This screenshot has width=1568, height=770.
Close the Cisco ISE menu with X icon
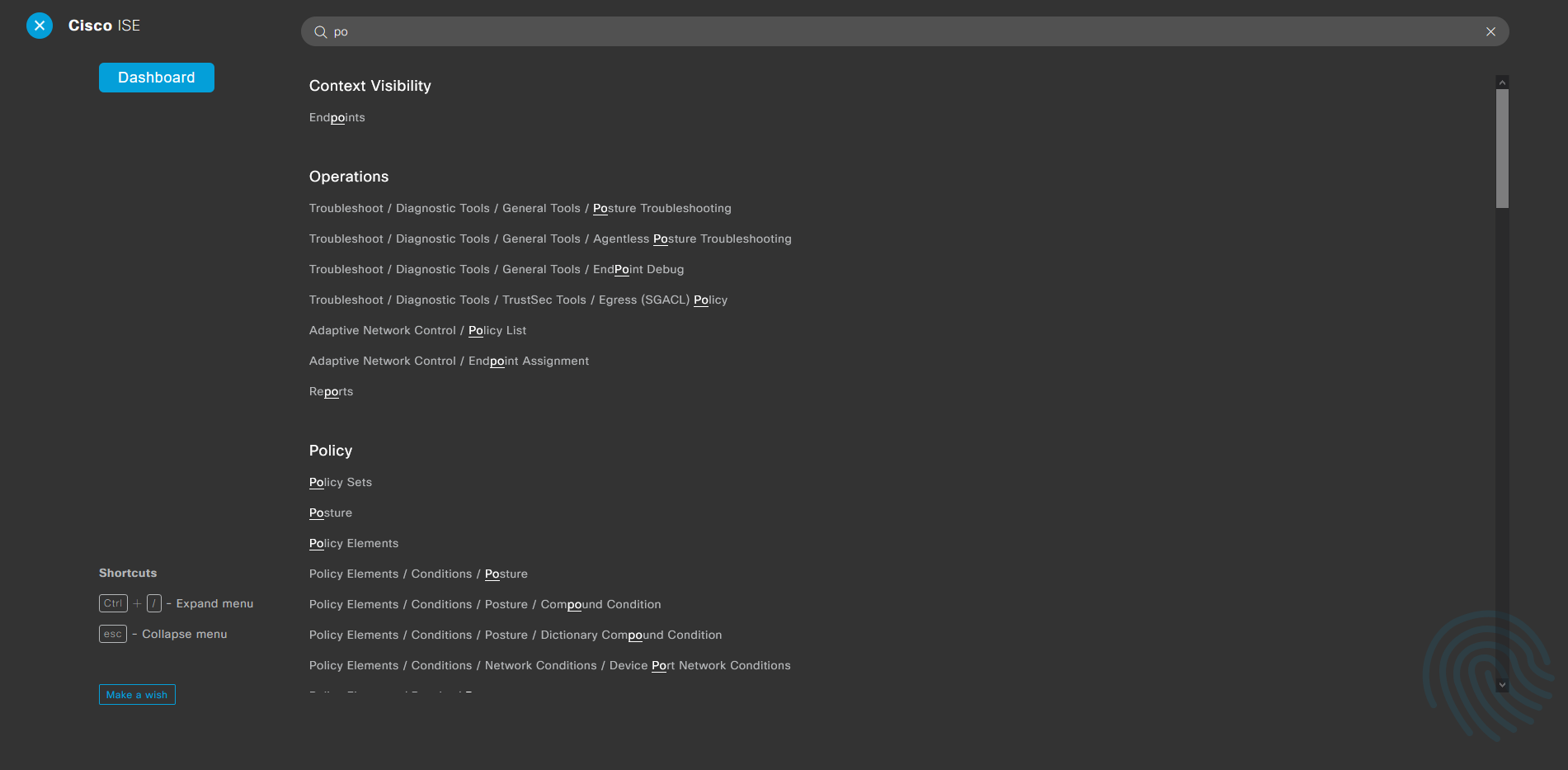tap(40, 26)
